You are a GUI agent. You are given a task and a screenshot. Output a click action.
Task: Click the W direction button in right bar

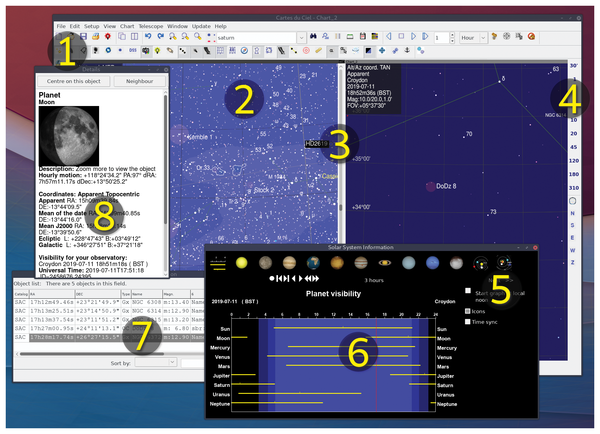coord(572,250)
